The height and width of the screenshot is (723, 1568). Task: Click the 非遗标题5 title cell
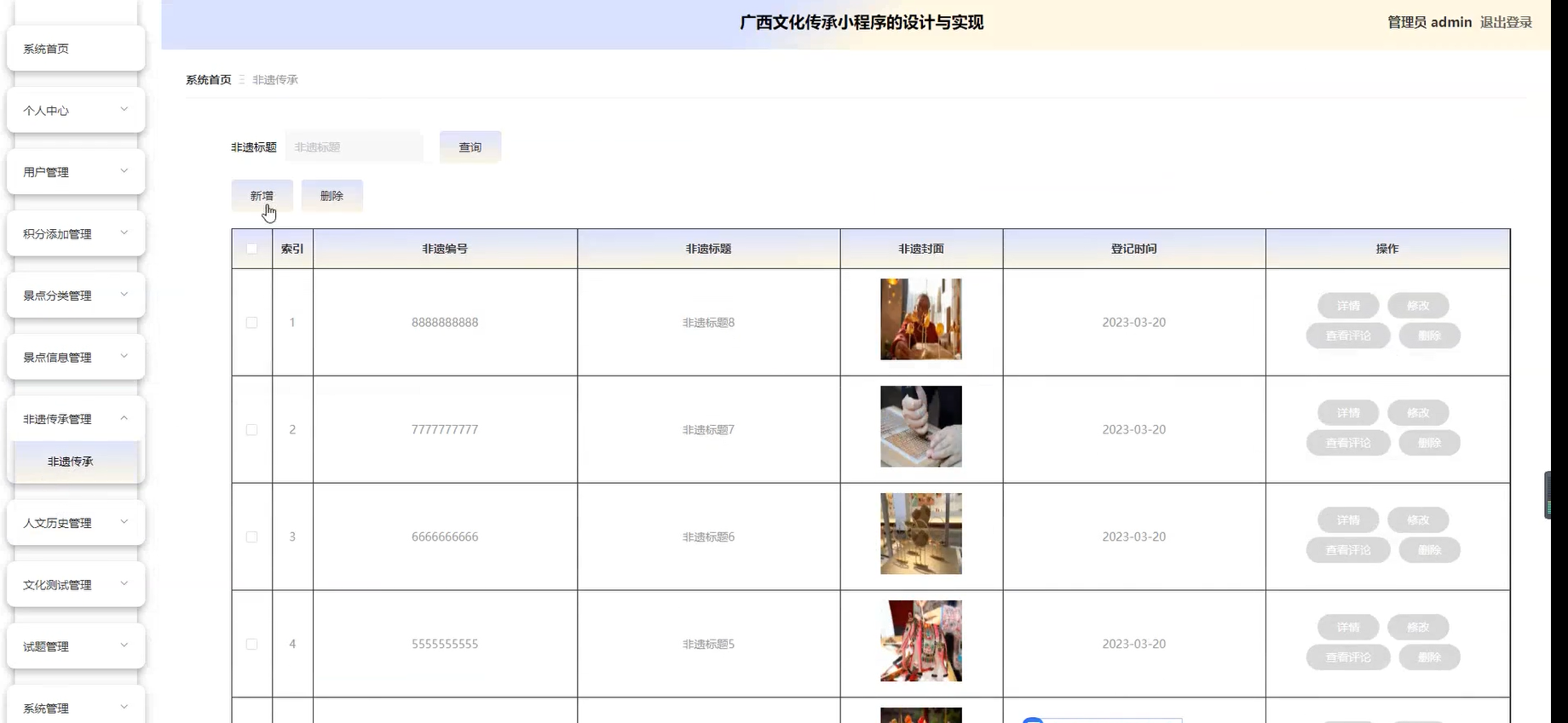[708, 644]
